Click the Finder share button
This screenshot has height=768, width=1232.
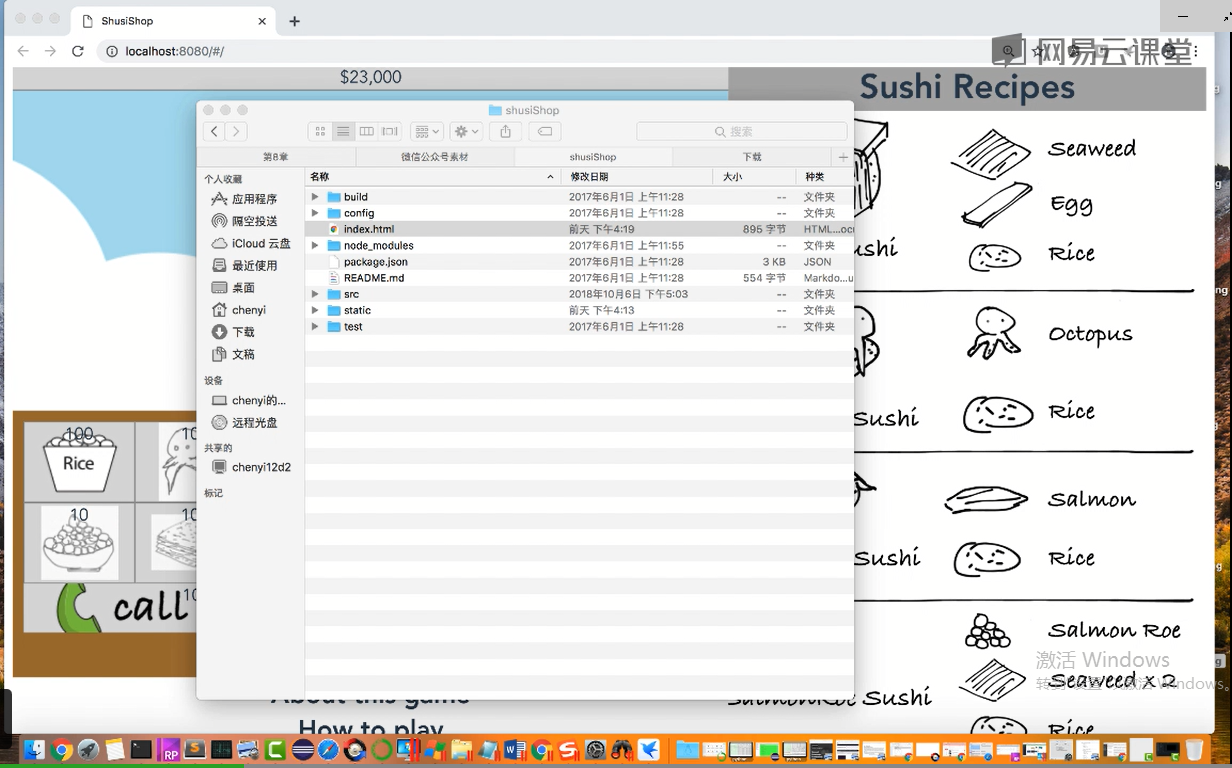coord(506,132)
